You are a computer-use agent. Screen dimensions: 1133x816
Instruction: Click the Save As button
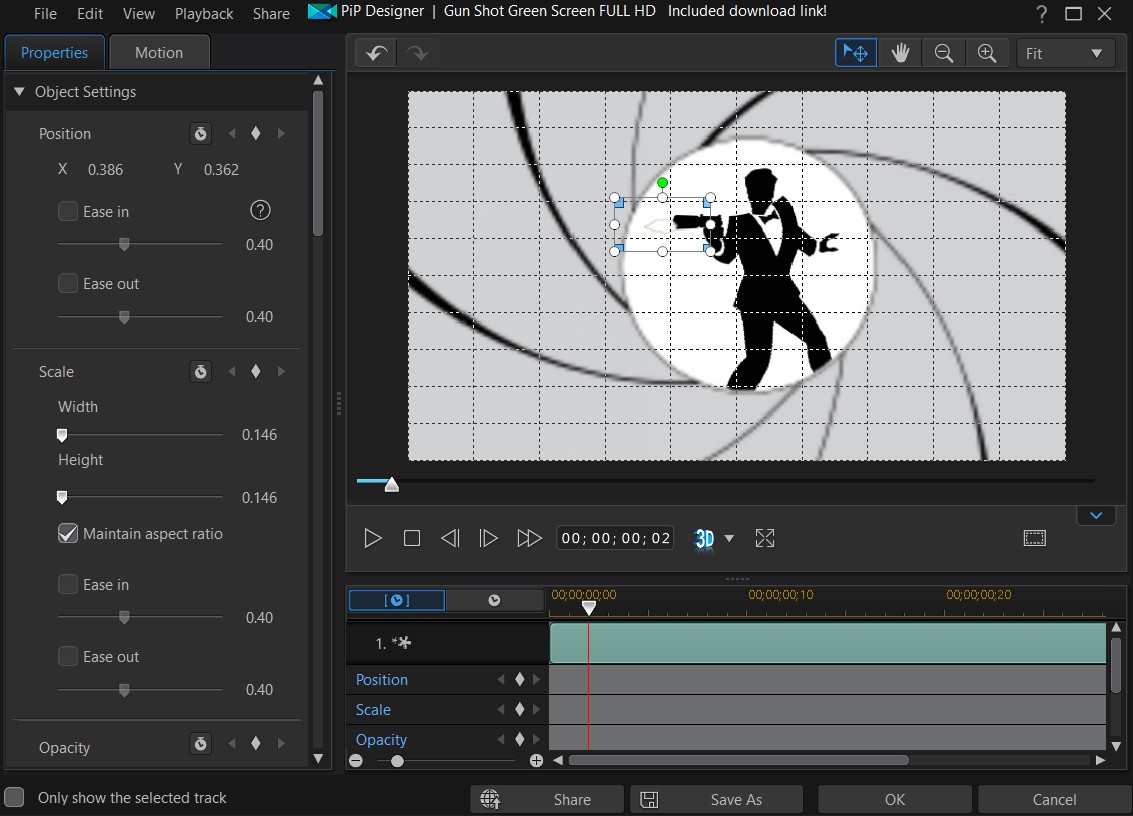tap(717, 799)
